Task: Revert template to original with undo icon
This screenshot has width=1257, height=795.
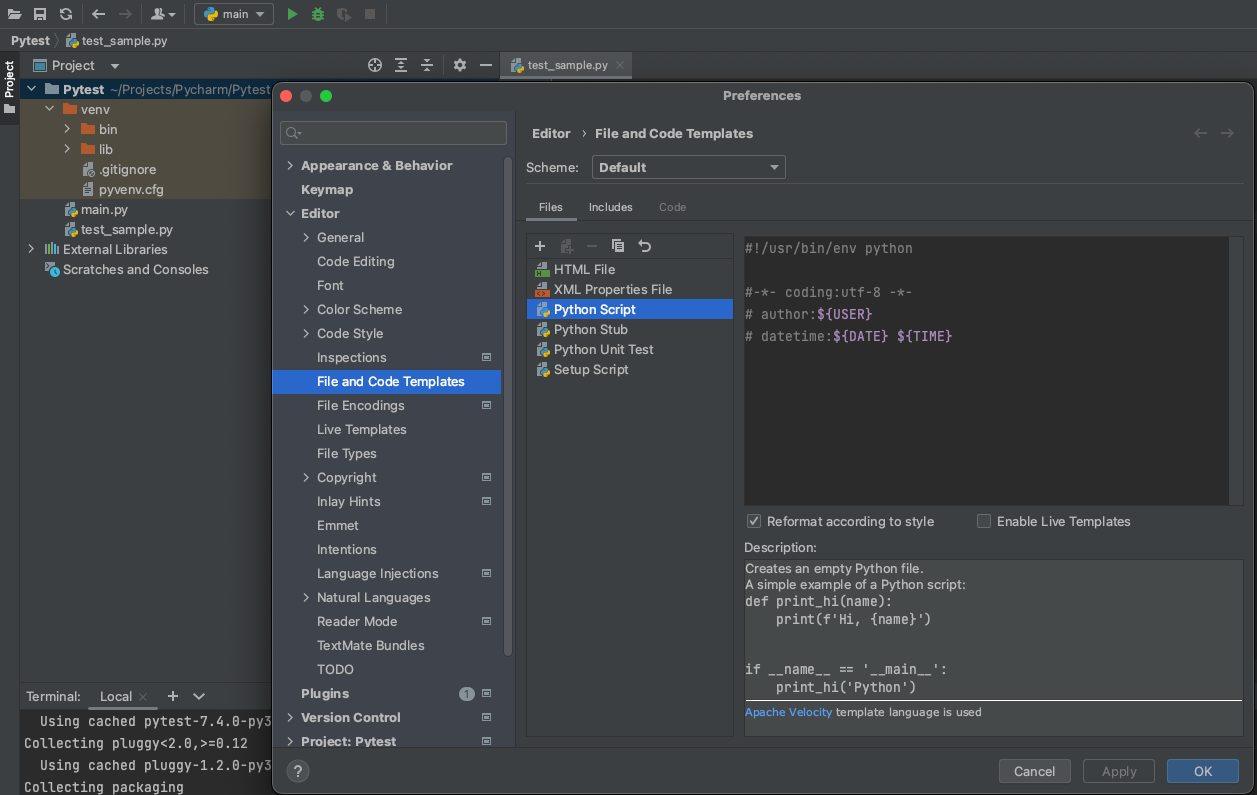Action: click(645, 246)
